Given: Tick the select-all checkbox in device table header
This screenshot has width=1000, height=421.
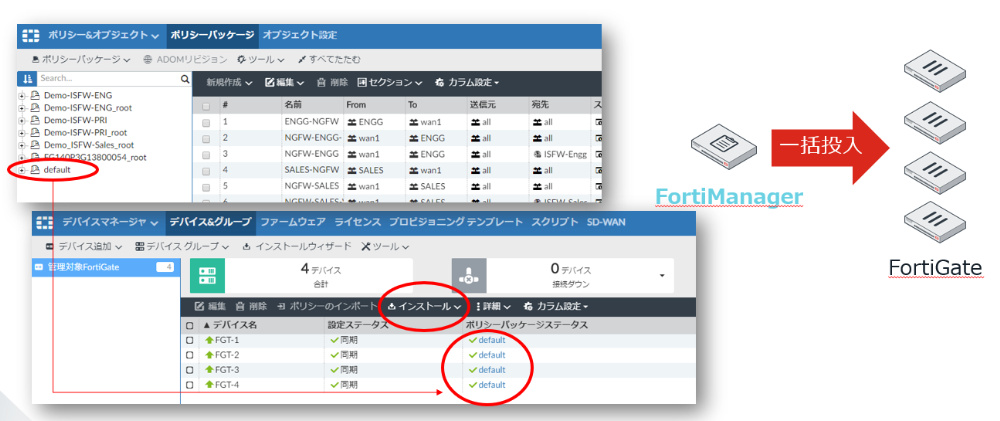Looking at the screenshot, I should click(x=189, y=325).
